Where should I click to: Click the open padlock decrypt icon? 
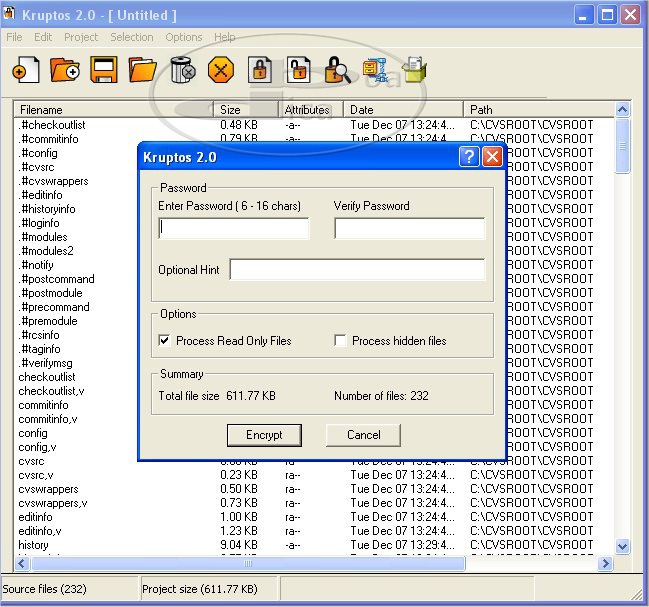tap(298, 70)
